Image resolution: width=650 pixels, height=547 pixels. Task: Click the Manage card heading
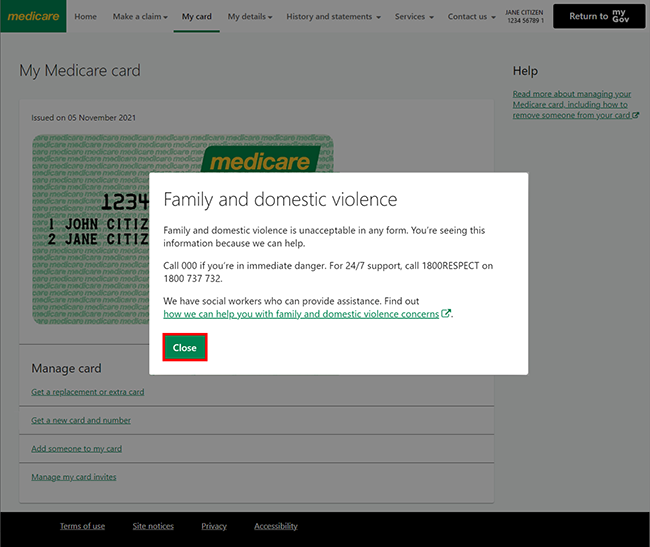pyautogui.click(x=66, y=368)
